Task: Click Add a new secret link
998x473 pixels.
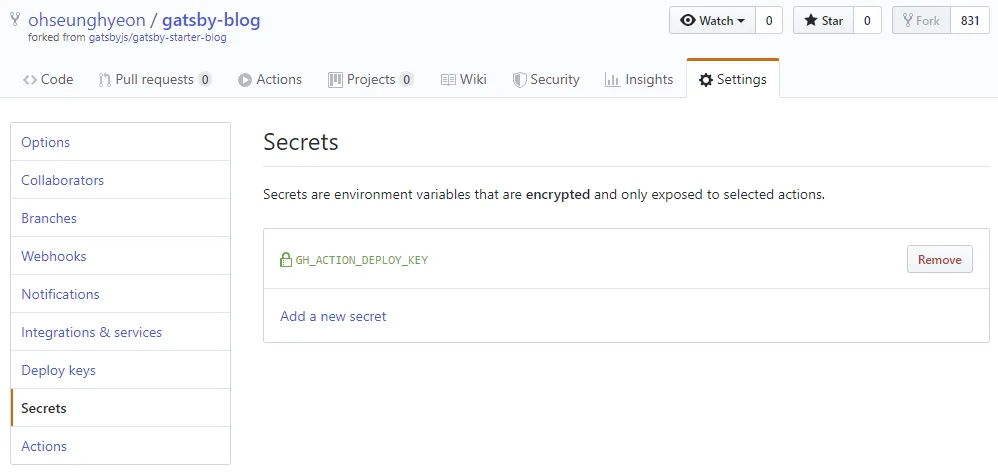Action: point(333,316)
